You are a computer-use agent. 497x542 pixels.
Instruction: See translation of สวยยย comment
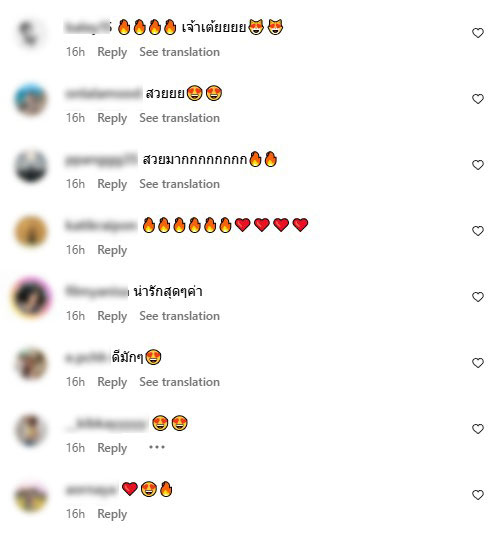click(x=179, y=118)
